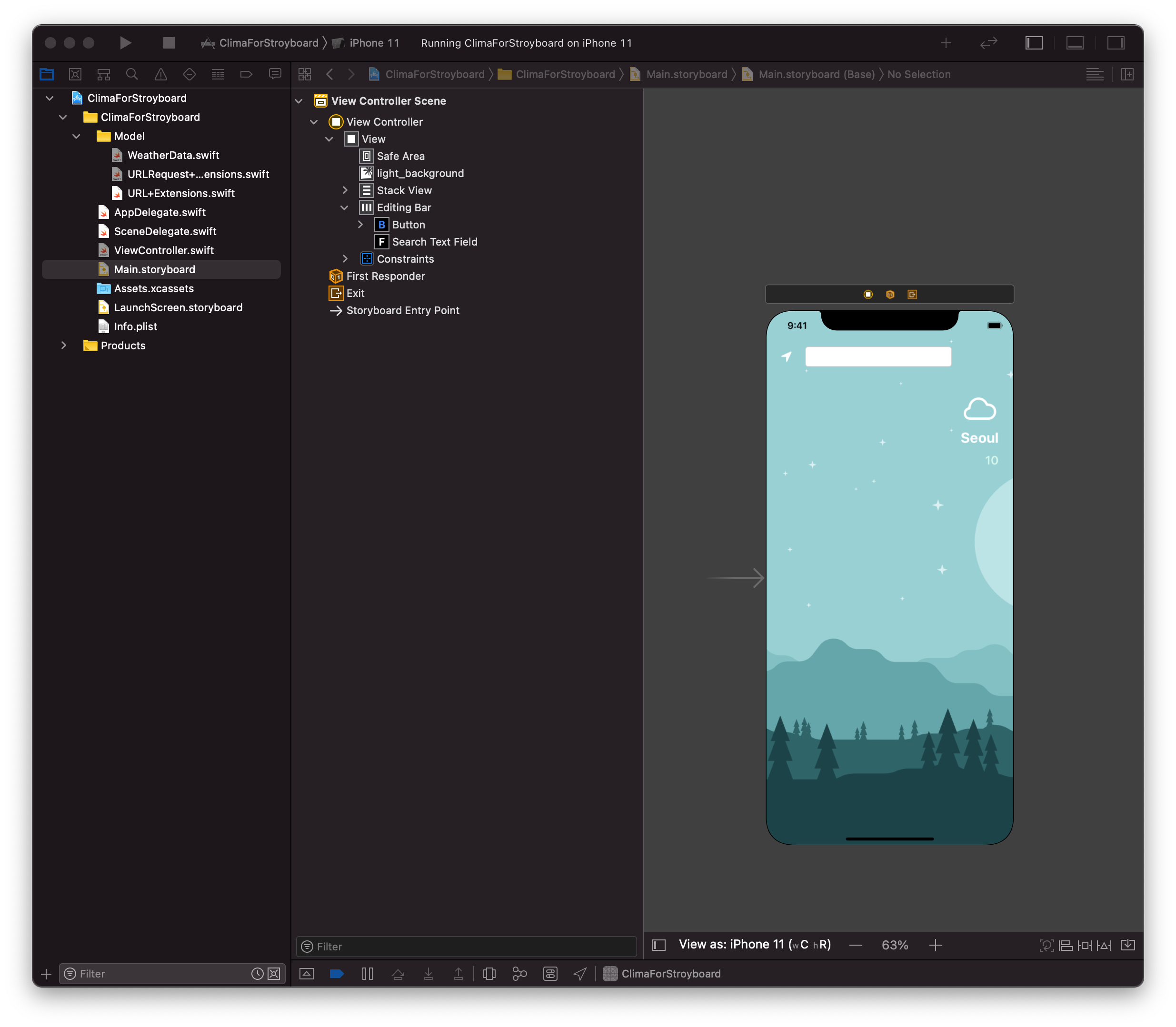The width and height of the screenshot is (1176, 1027).
Task: Open the Find navigator magnifier icon
Action: coord(132,75)
